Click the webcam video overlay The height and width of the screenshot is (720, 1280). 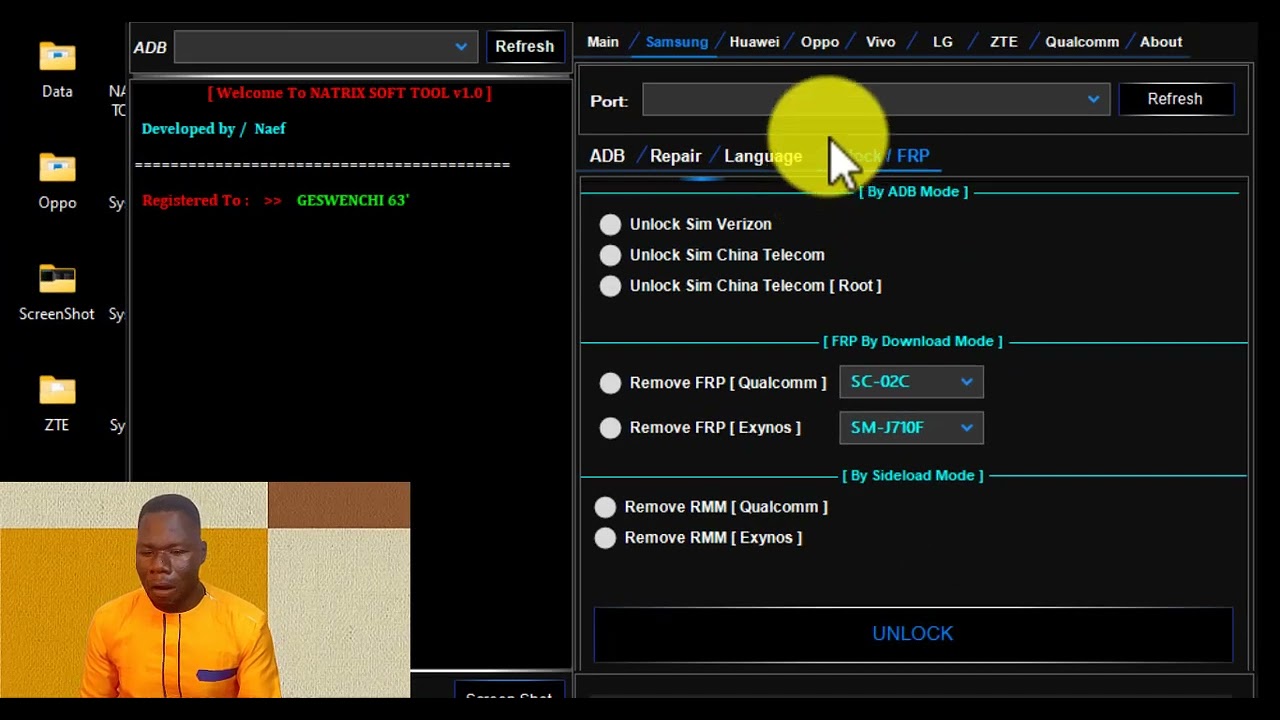(205, 590)
